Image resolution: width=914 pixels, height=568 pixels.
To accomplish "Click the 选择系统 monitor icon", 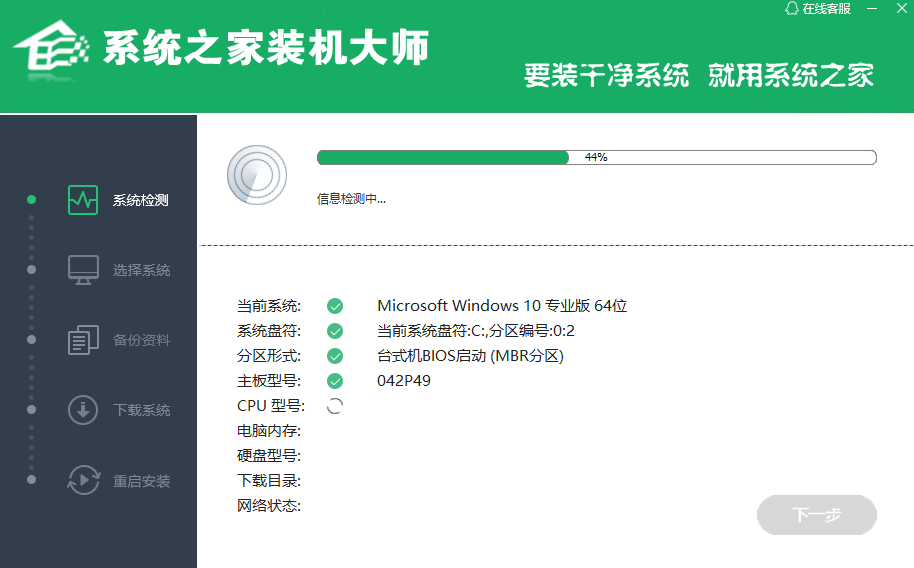I will tap(83, 270).
